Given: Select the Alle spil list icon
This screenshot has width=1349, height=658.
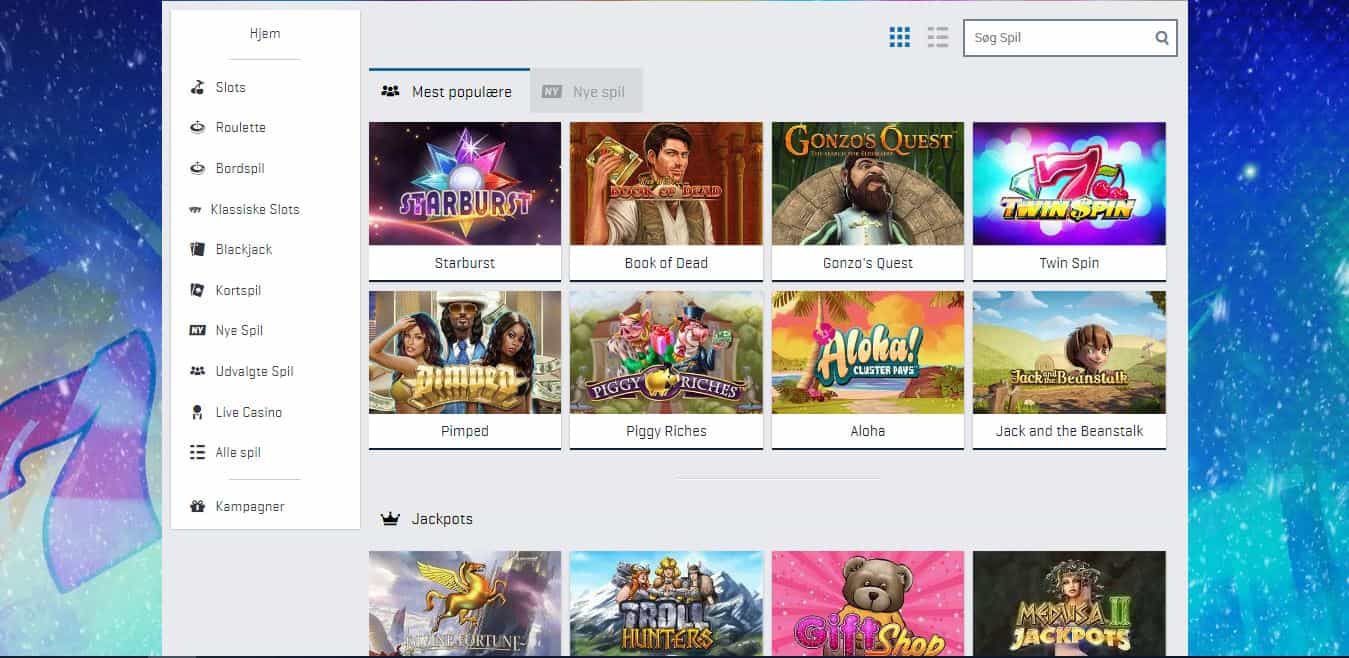Looking at the screenshot, I should [x=197, y=453].
